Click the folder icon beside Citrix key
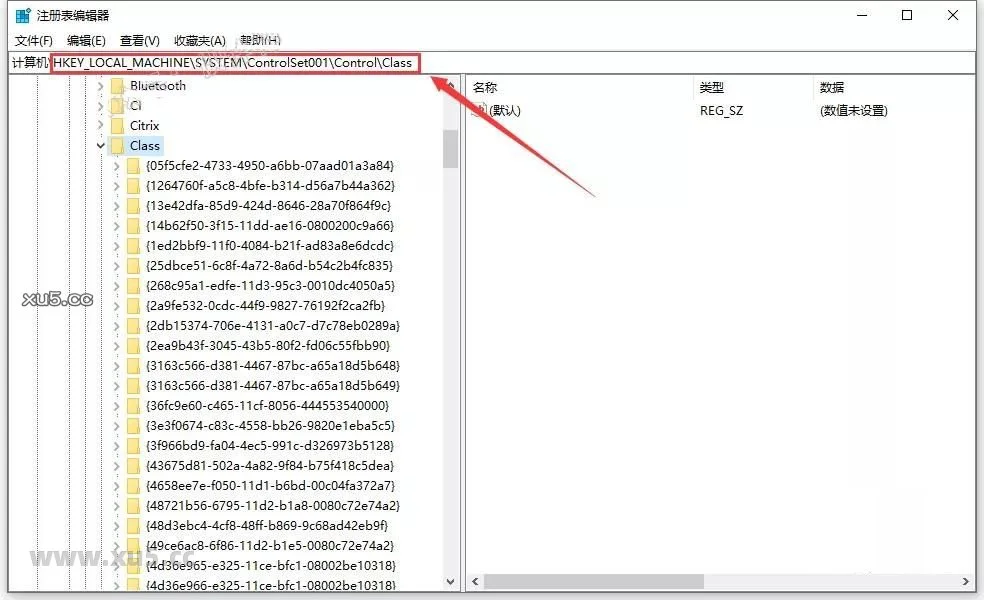The image size is (984, 600). coord(117,126)
